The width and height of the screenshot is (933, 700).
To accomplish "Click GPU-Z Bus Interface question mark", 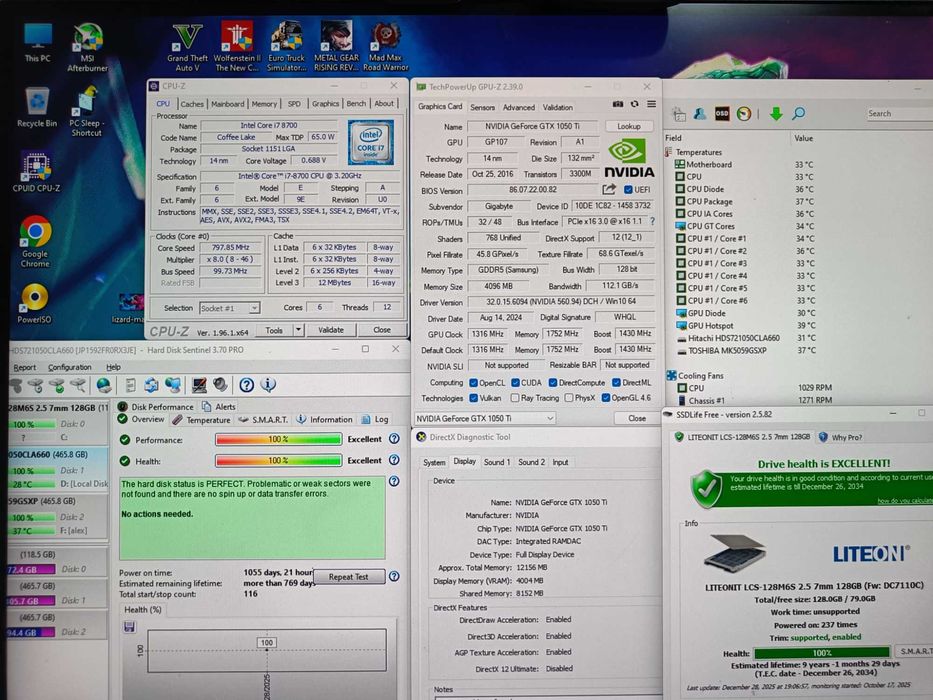I will 653,221.
